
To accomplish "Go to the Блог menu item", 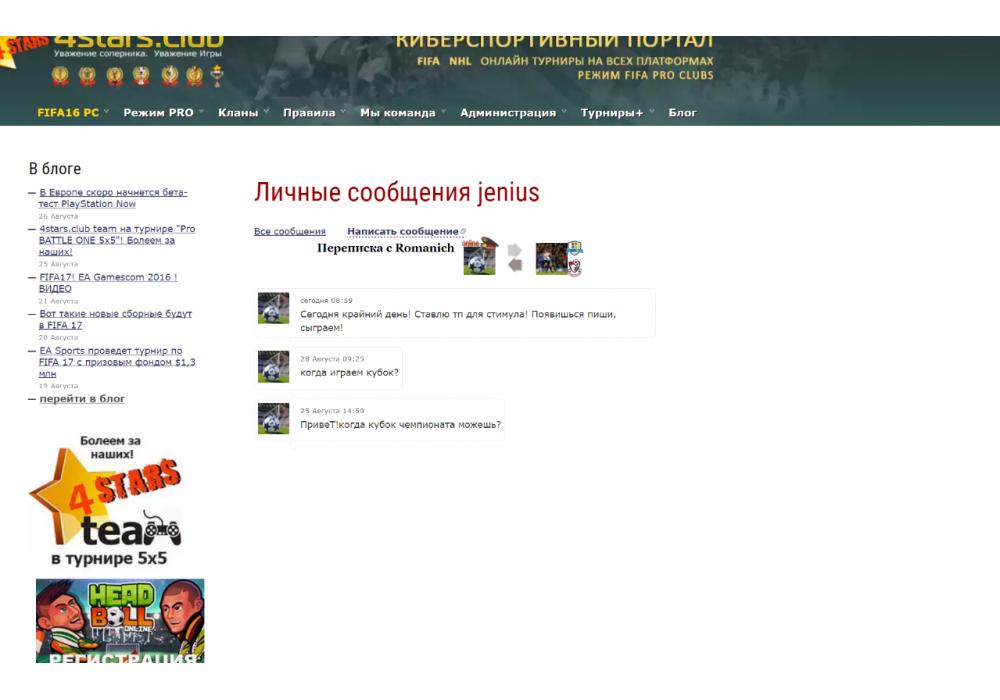I will tap(682, 112).
